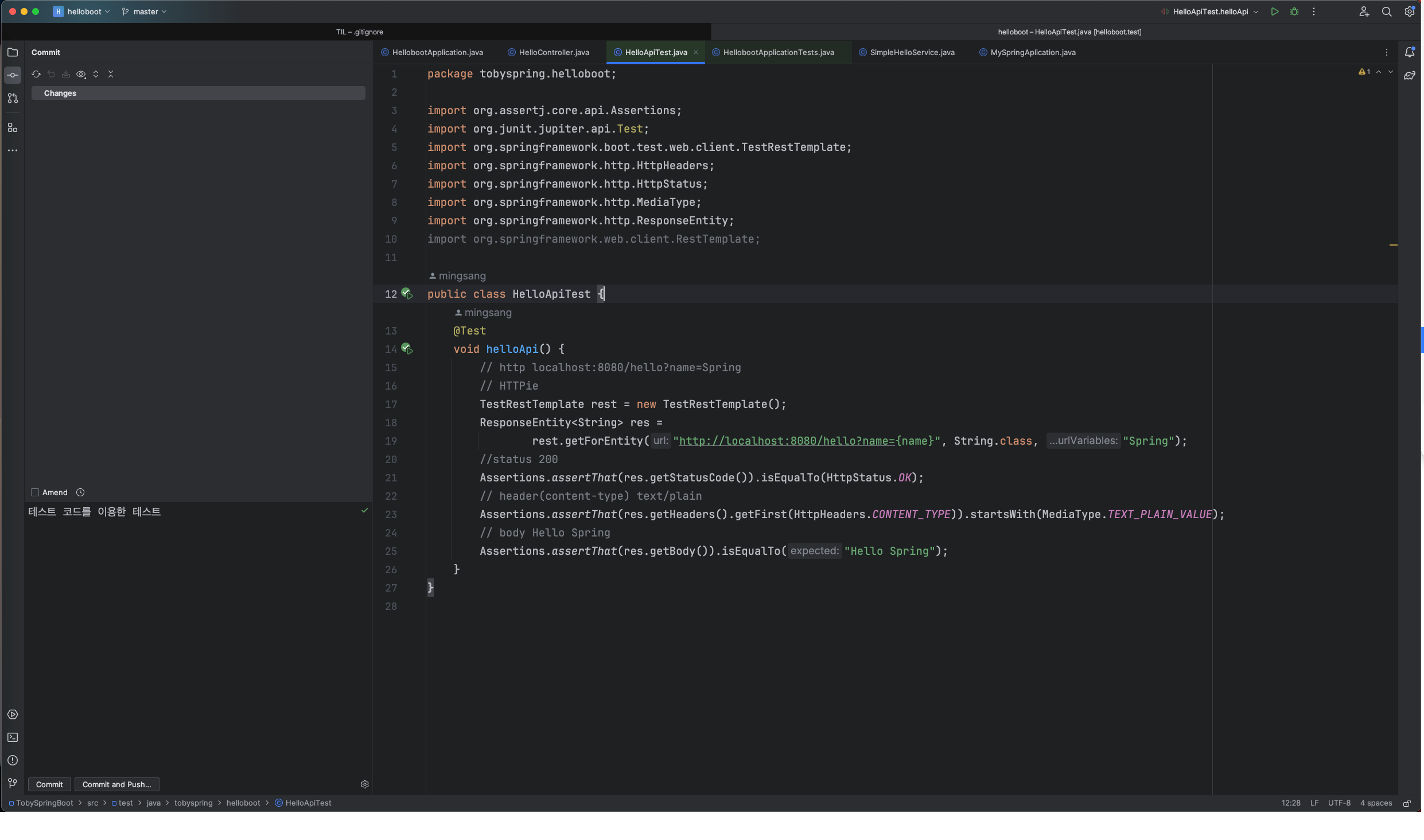Refresh the changes list
This screenshot has height=840, width=1424.
[x=36, y=74]
